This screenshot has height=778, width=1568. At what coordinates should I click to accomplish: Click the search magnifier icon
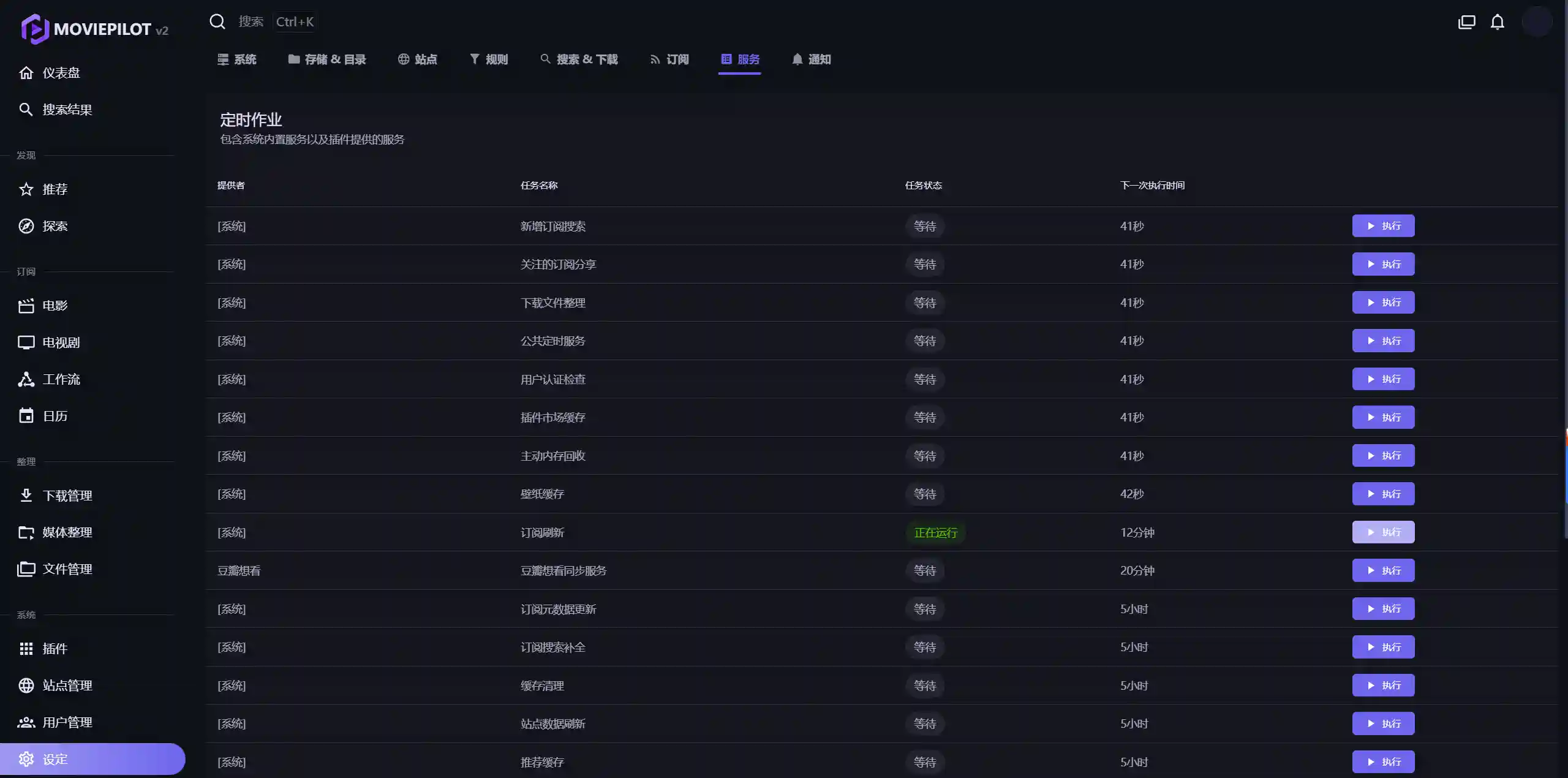click(x=217, y=22)
